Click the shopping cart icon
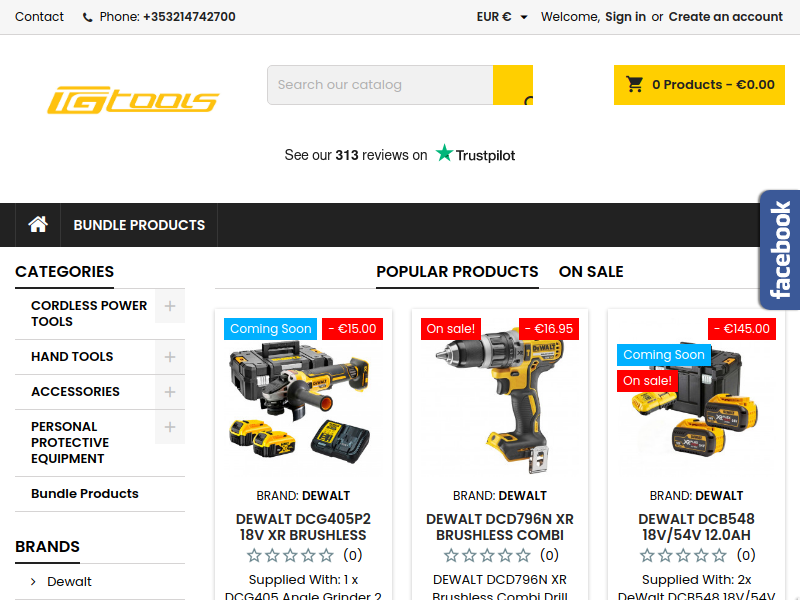Image resolution: width=800 pixels, height=600 pixels. coord(635,84)
